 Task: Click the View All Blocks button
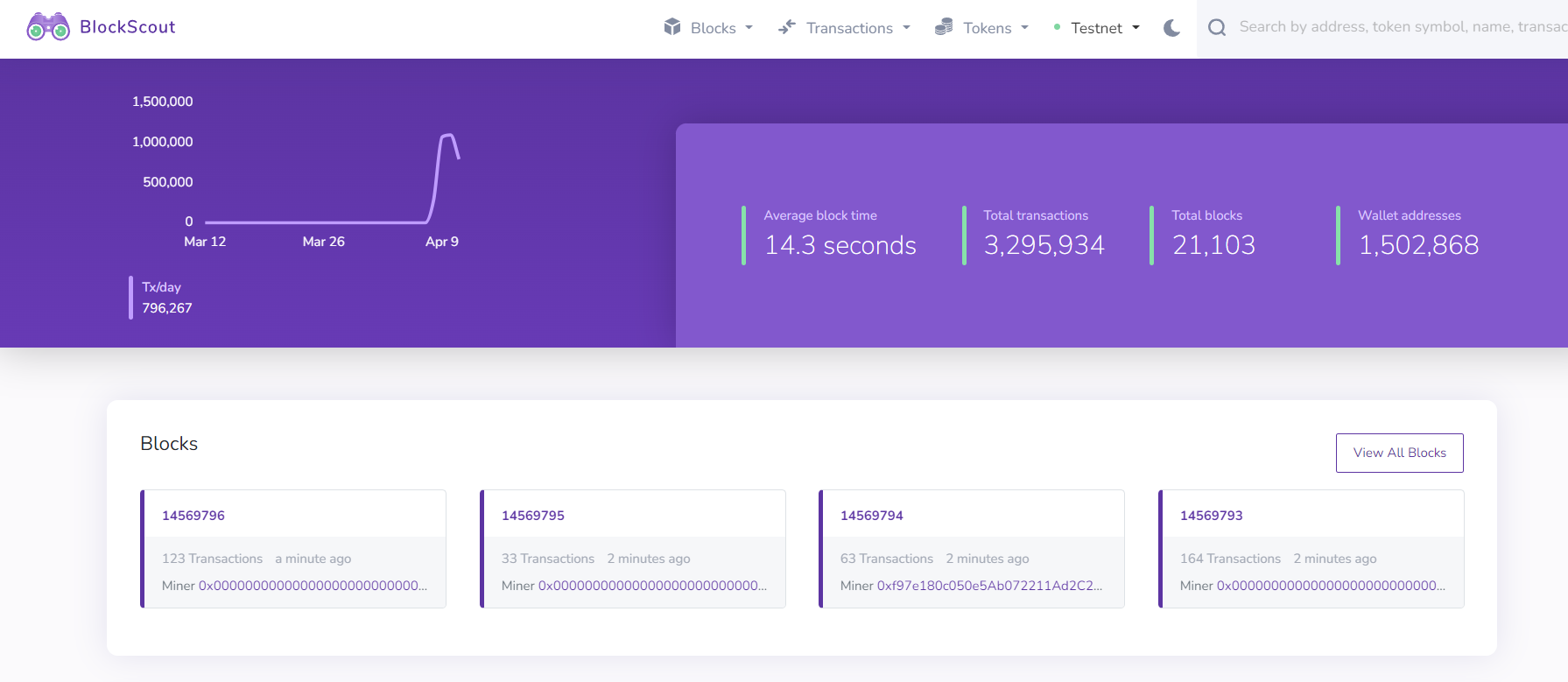(1399, 453)
